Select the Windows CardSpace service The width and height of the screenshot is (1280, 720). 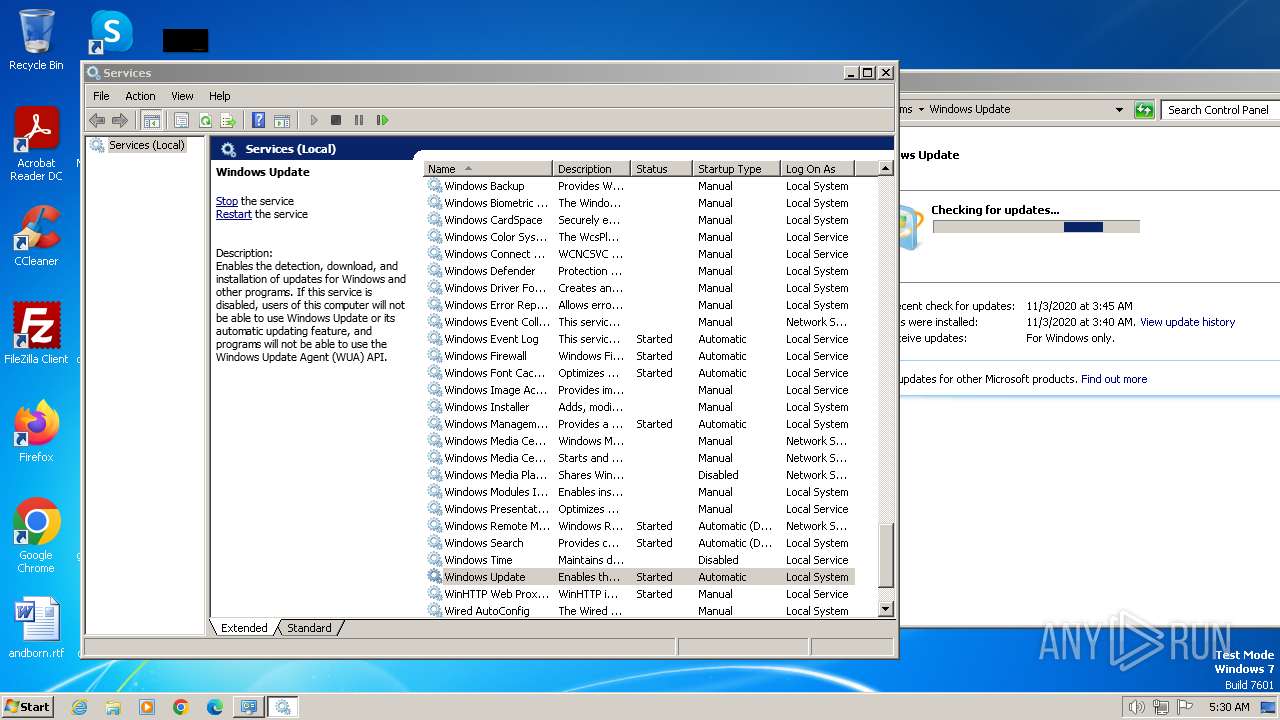(640, 220)
